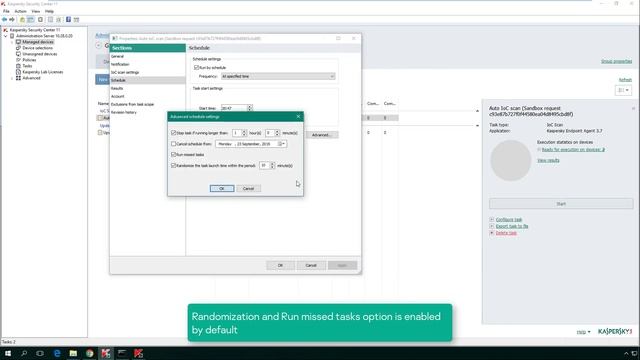Open taskbar search
This screenshot has height=360, width=640.
pyautogui.click(x=24, y=353)
